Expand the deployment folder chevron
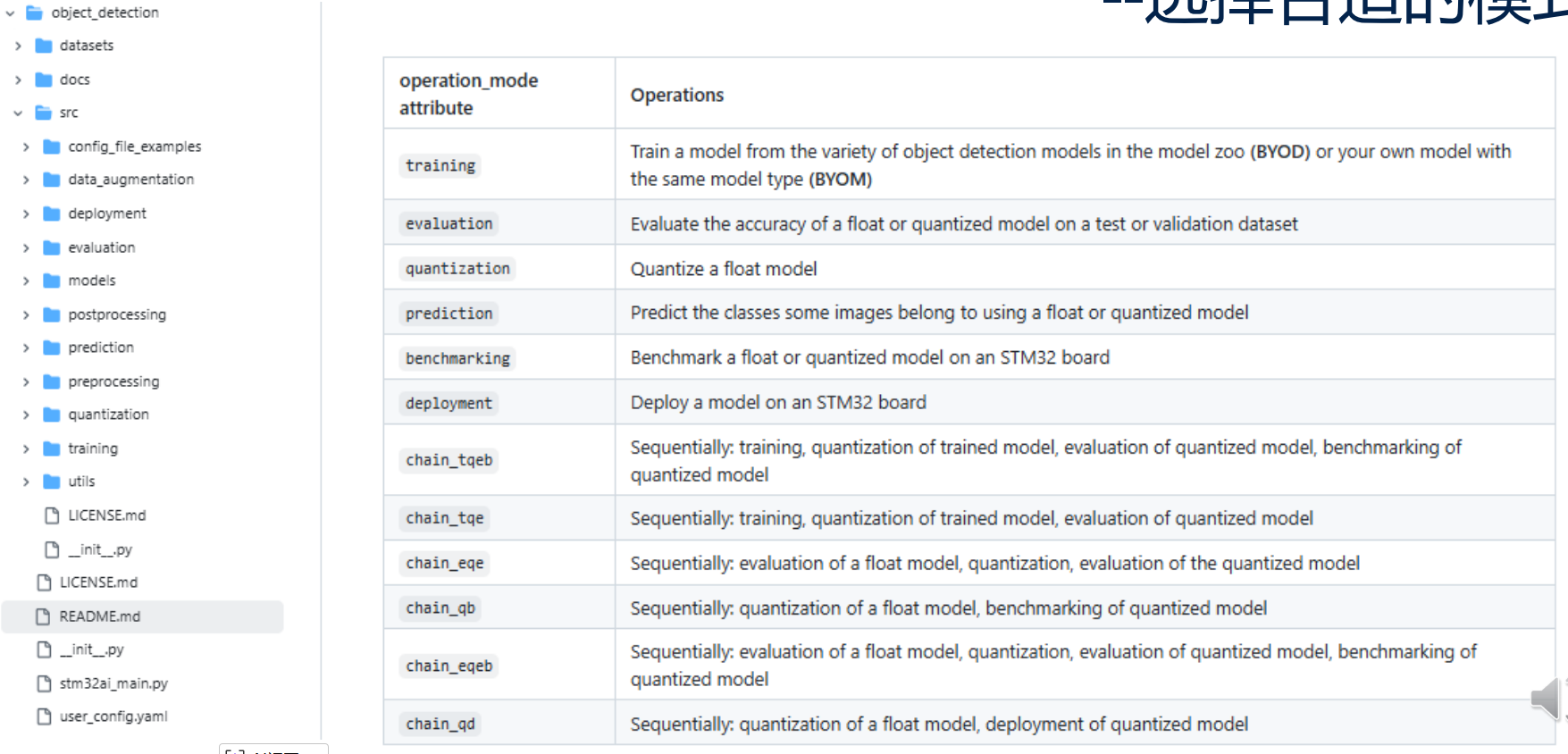 coord(26,214)
